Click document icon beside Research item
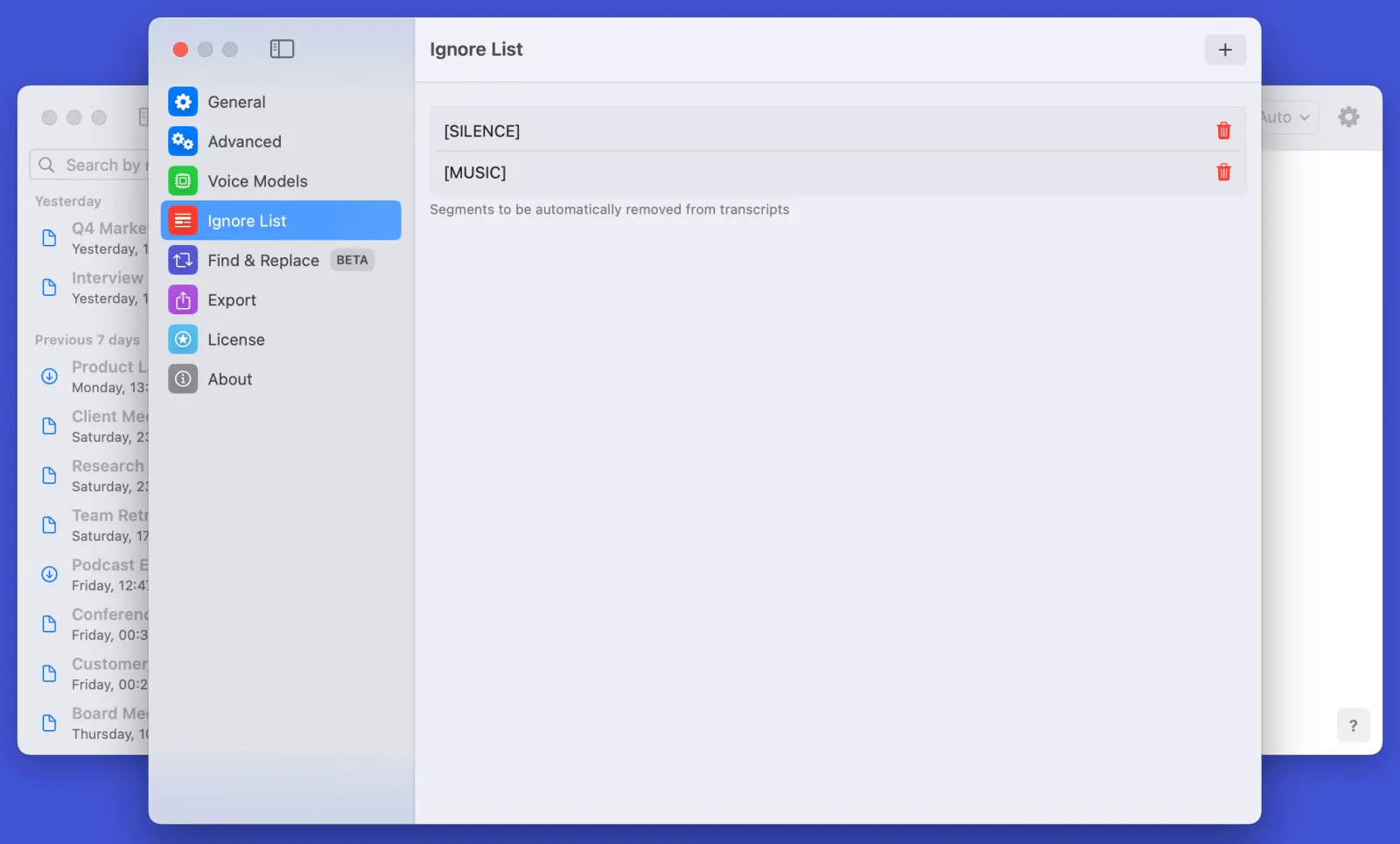The width and height of the screenshot is (1400, 844). click(50, 475)
